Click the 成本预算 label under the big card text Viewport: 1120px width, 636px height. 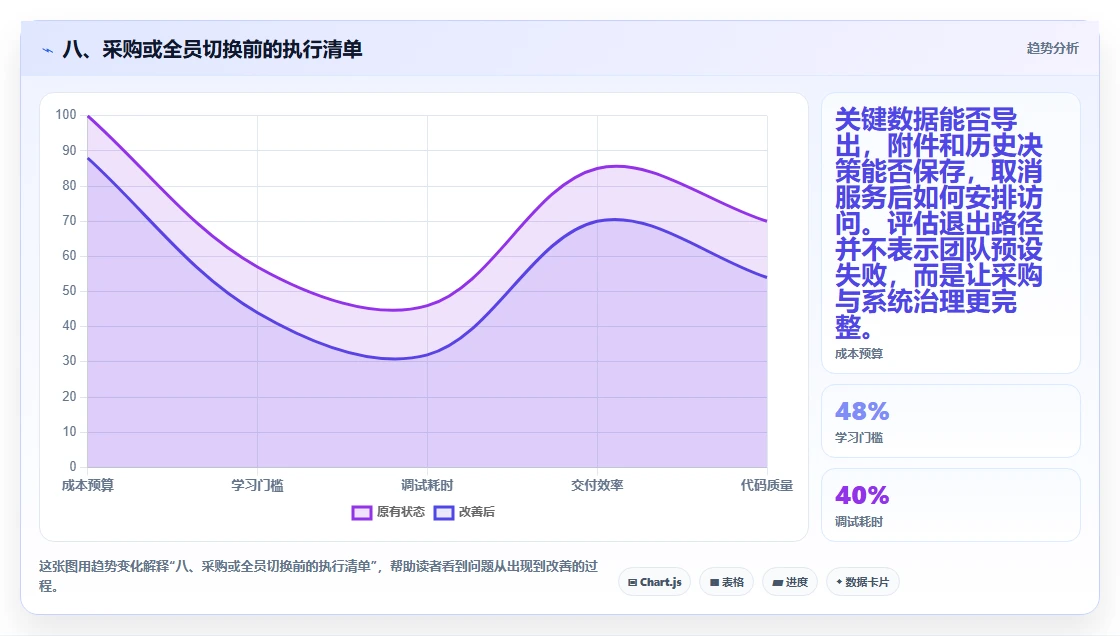click(859, 354)
